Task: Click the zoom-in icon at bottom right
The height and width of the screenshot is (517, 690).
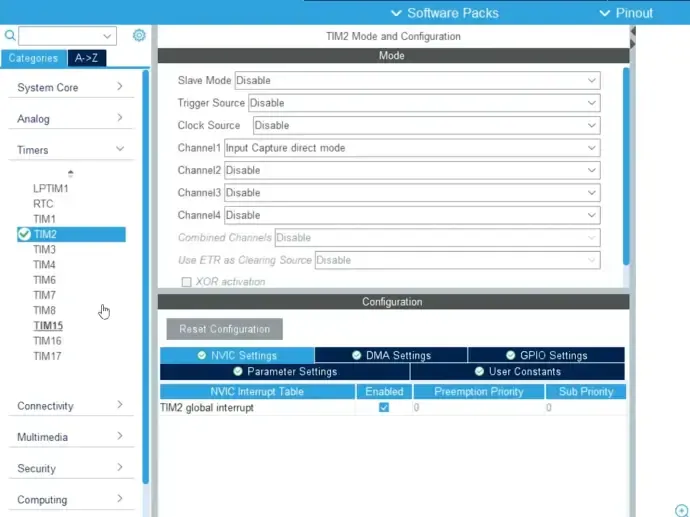Action: pyautogui.click(x=681, y=510)
